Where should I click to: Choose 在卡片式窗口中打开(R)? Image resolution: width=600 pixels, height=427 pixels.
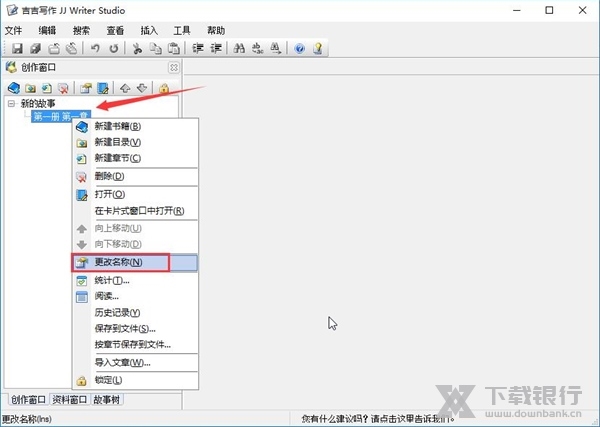point(135,211)
